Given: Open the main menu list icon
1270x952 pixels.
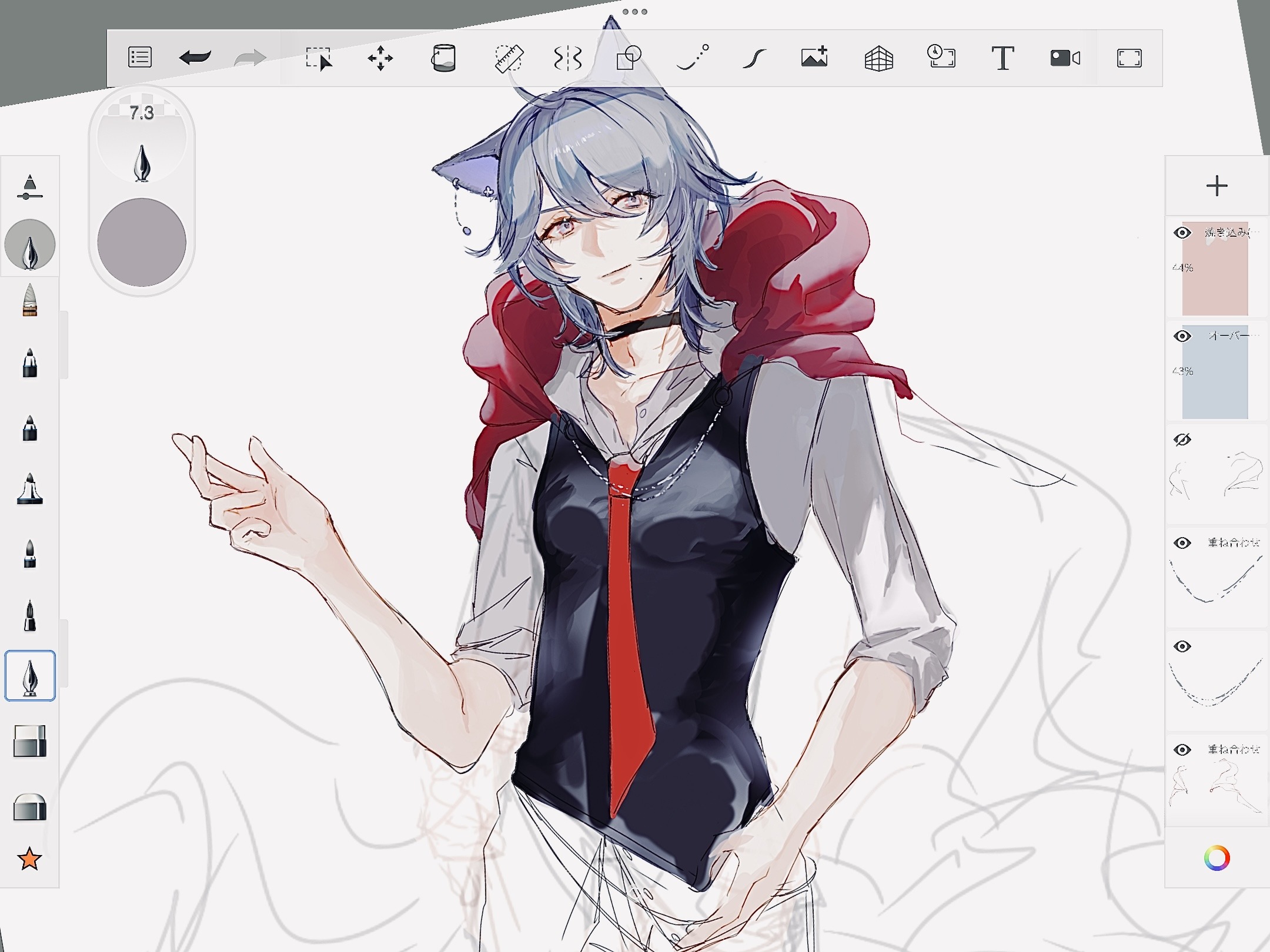Looking at the screenshot, I should pos(140,58).
